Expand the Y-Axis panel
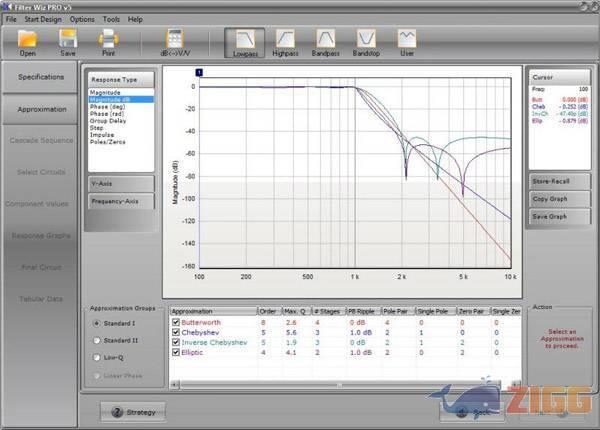 tap(120, 184)
